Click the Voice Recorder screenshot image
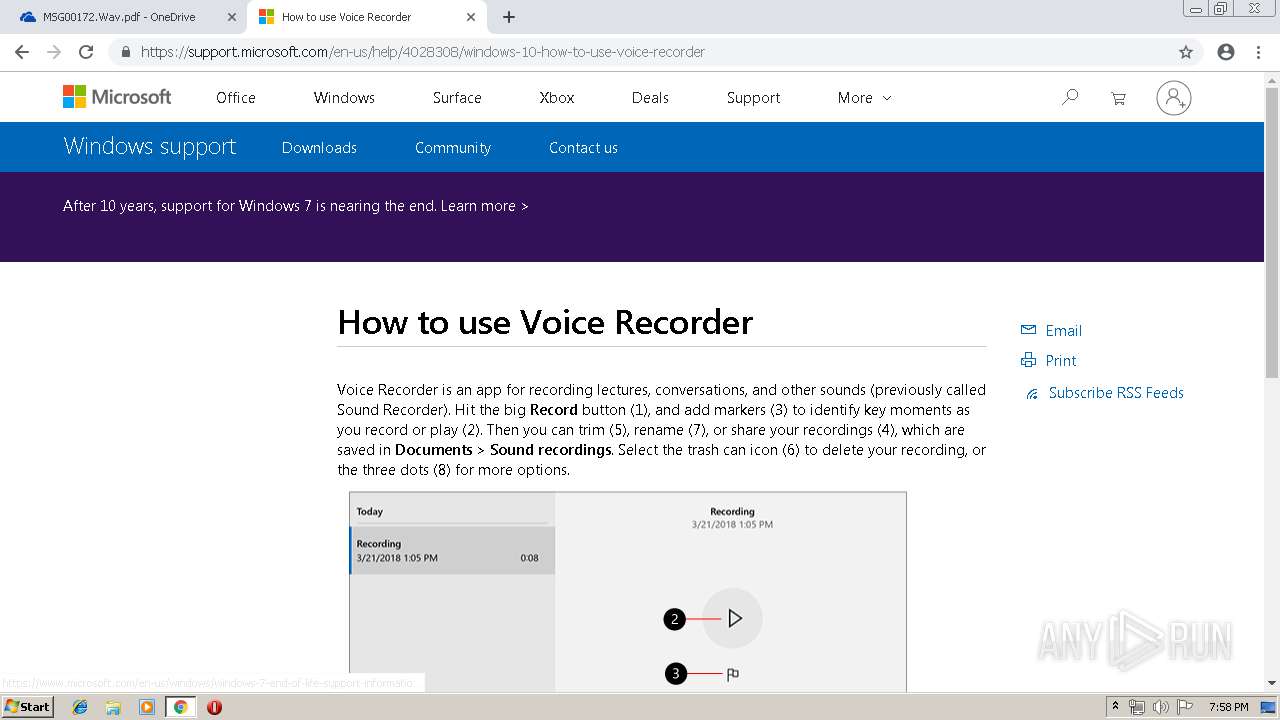 coord(628,591)
